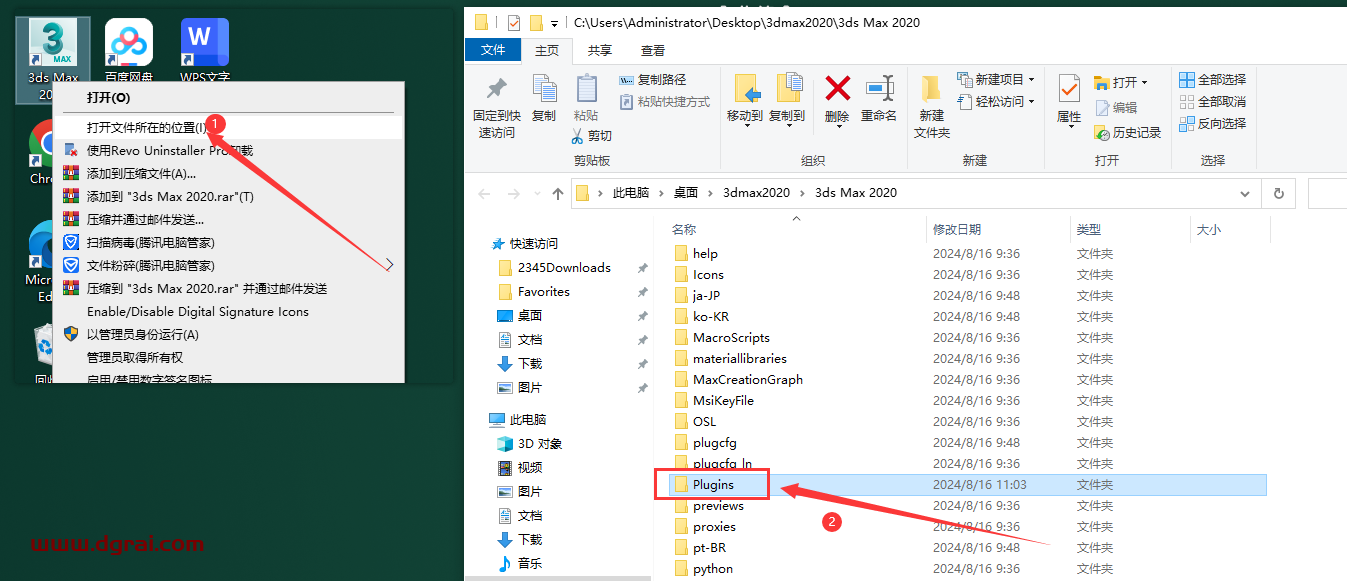Click the refresh icon beside address bar

click(1278, 193)
